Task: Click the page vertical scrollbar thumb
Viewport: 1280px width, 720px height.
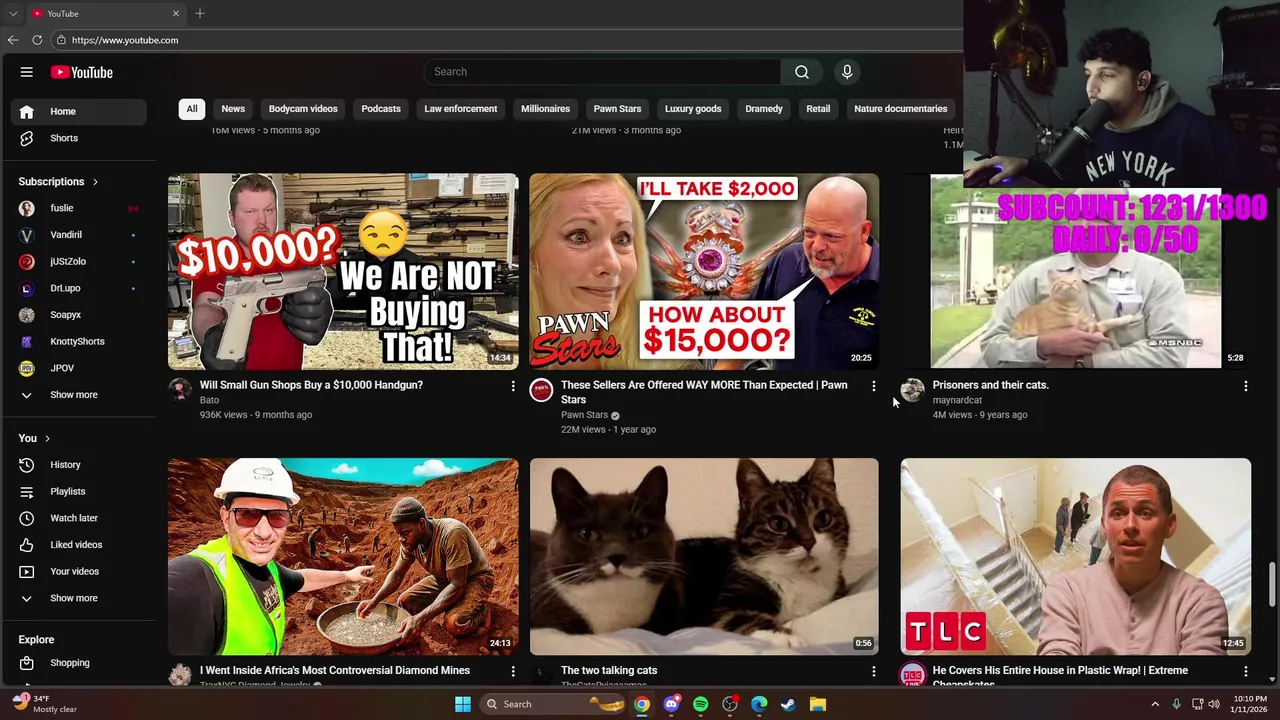Action: pos(1273,585)
